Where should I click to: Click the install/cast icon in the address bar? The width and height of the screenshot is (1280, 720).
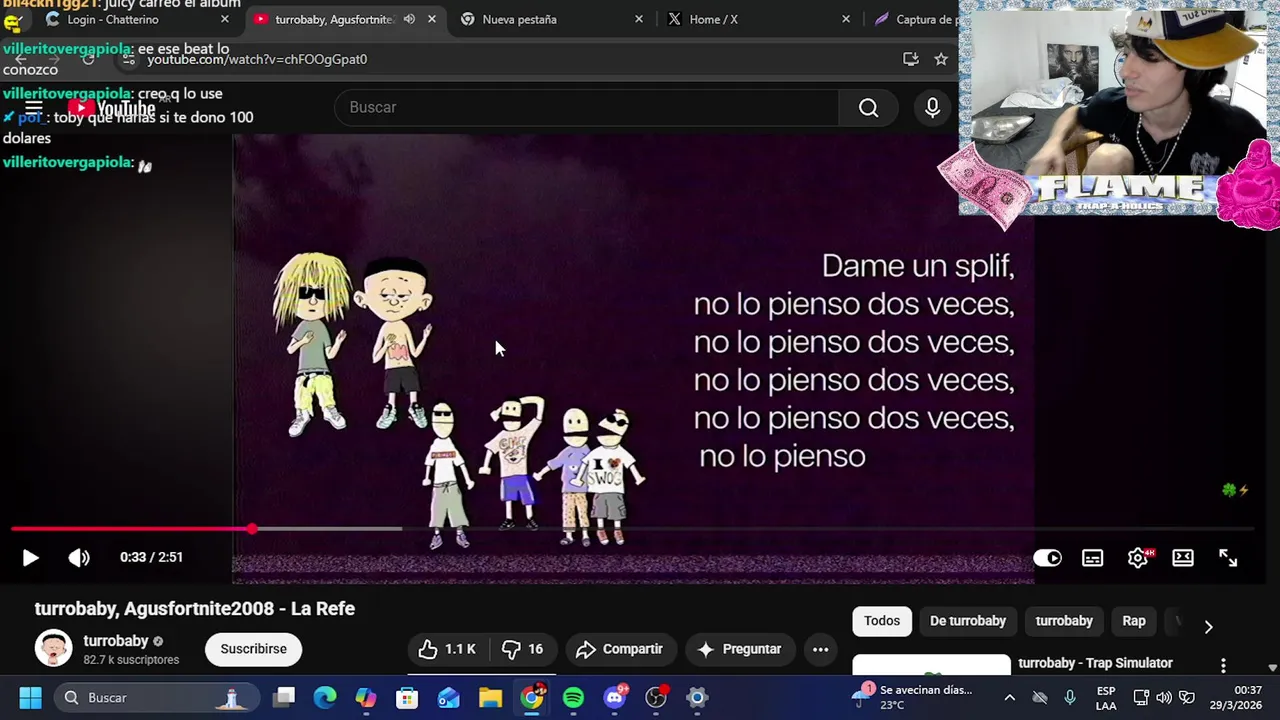(x=910, y=59)
